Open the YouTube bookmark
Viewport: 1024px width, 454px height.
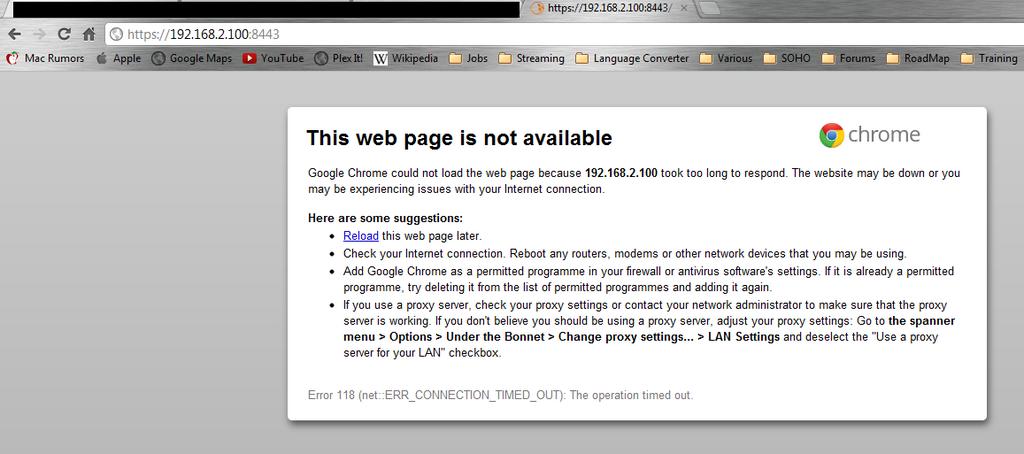[273, 58]
